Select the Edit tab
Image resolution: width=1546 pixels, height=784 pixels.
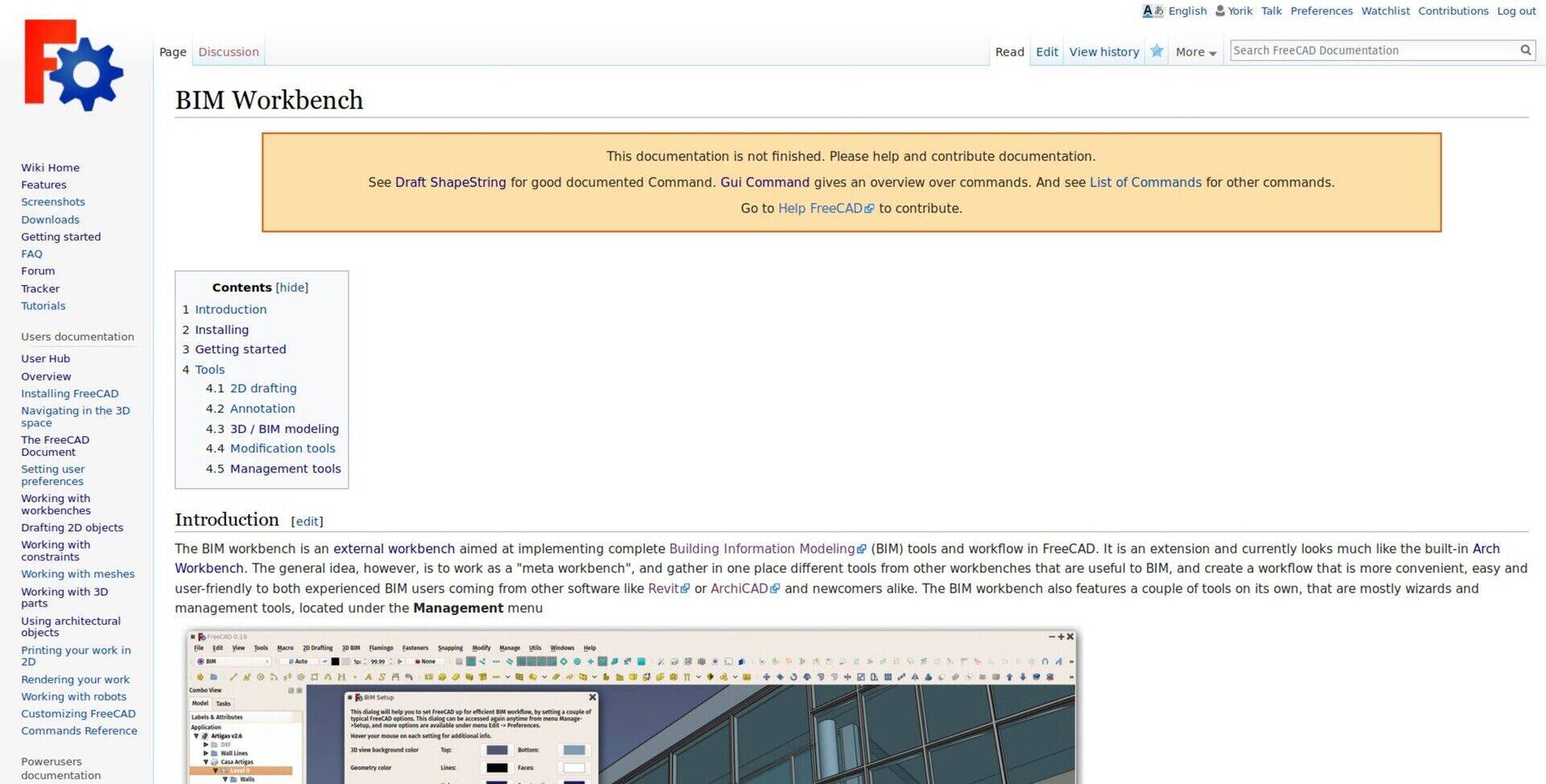[x=1046, y=52]
